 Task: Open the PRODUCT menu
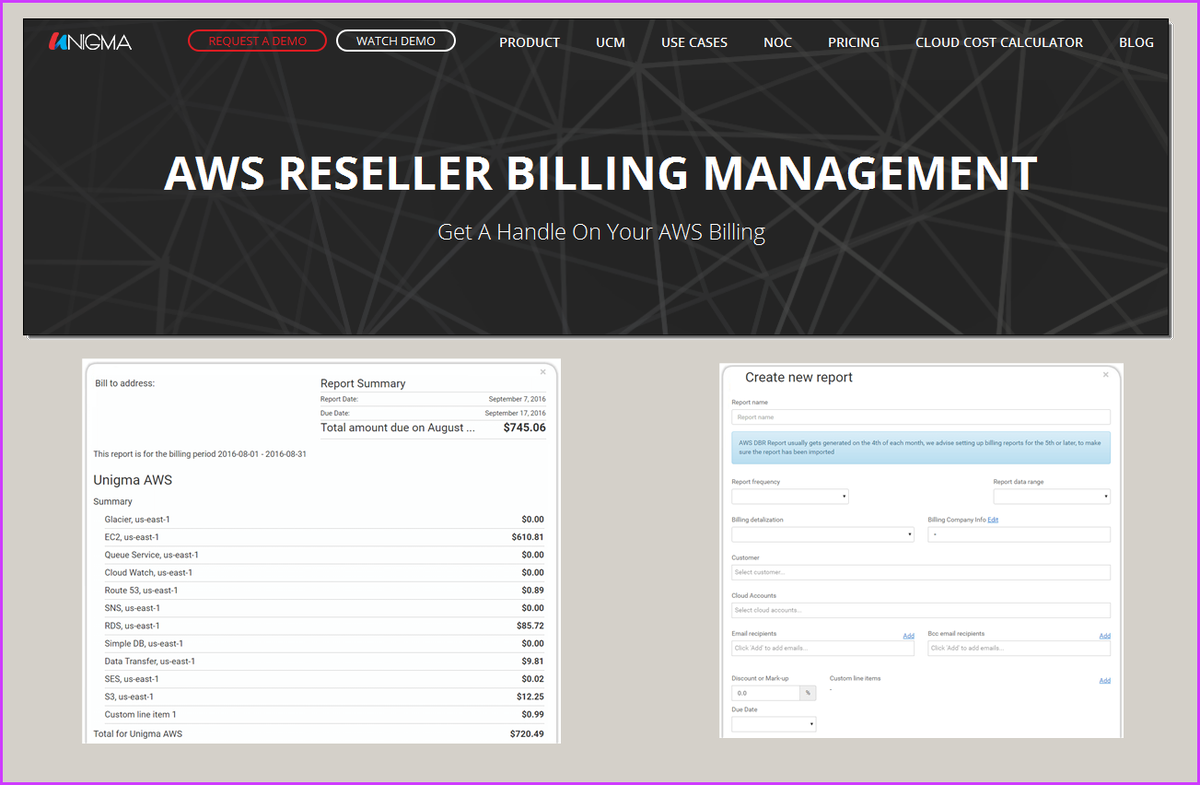pyautogui.click(x=529, y=42)
